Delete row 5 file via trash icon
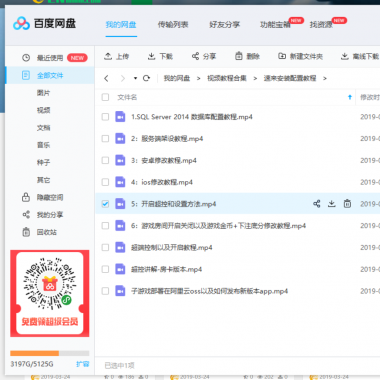This screenshot has height=380, width=380. pos(347,204)
